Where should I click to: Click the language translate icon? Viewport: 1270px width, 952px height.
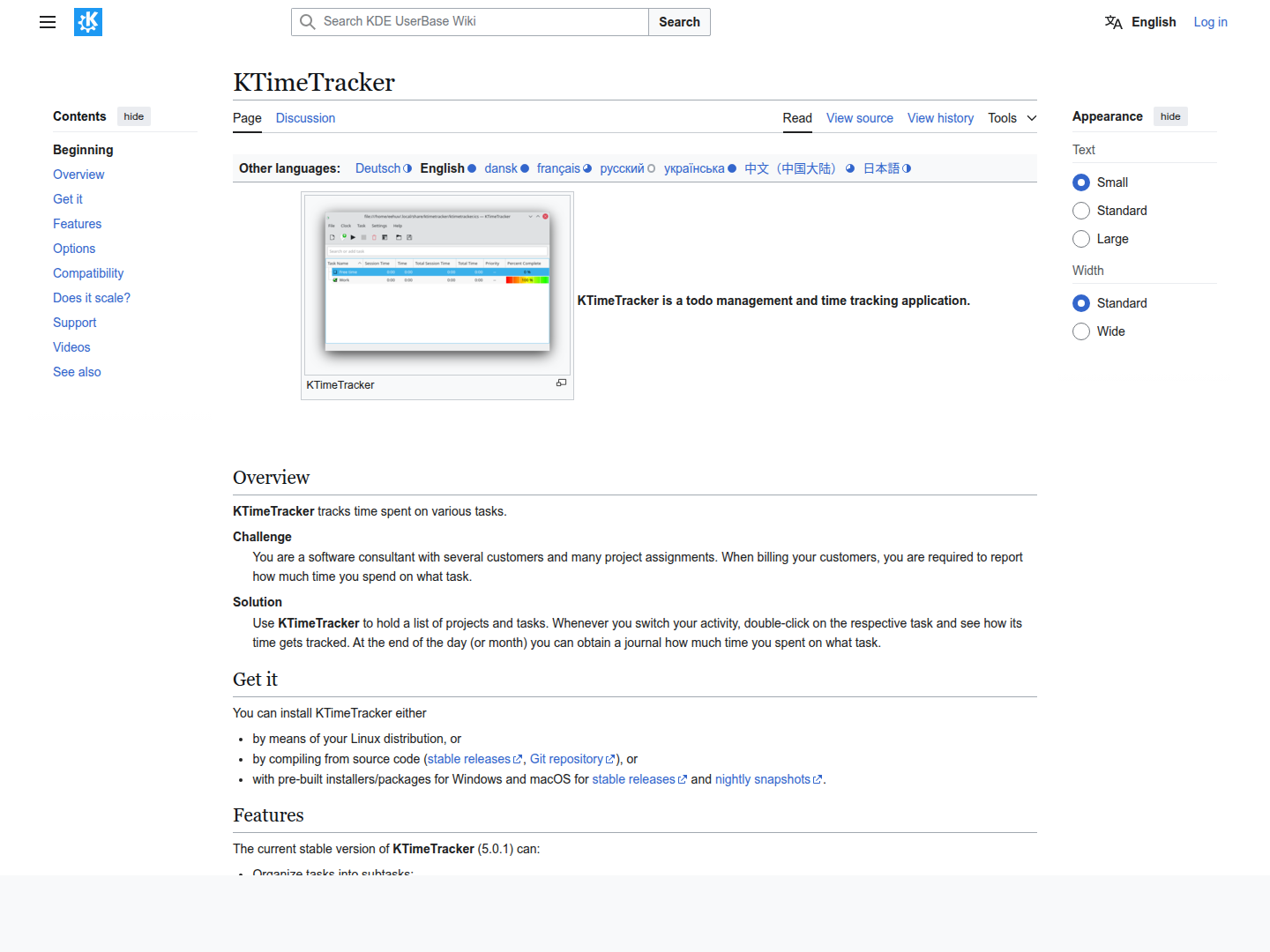[1114, 22]
